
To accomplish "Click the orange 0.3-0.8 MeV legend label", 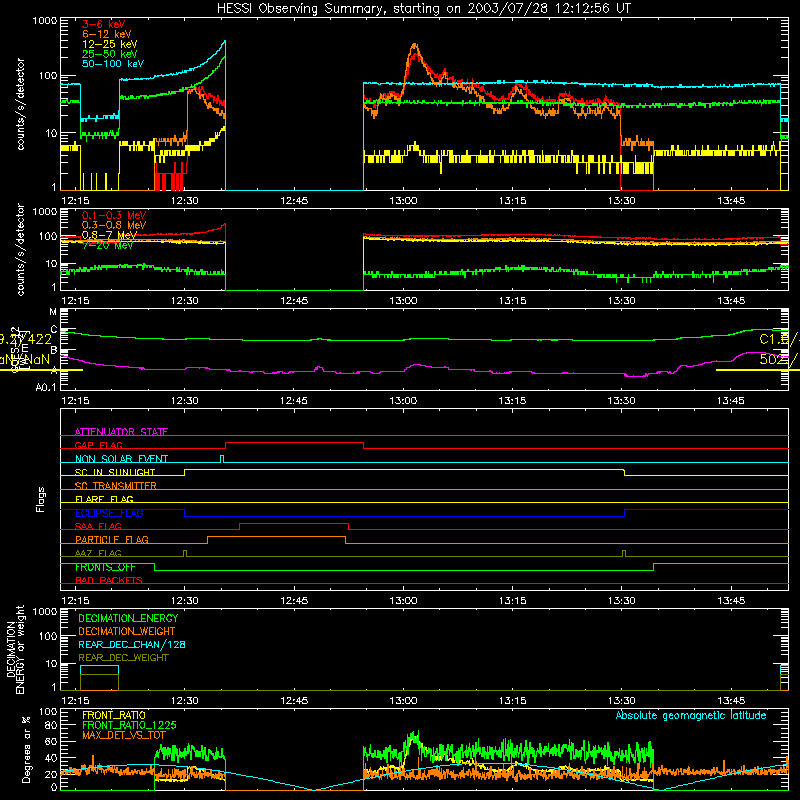I will coord(114,225).
